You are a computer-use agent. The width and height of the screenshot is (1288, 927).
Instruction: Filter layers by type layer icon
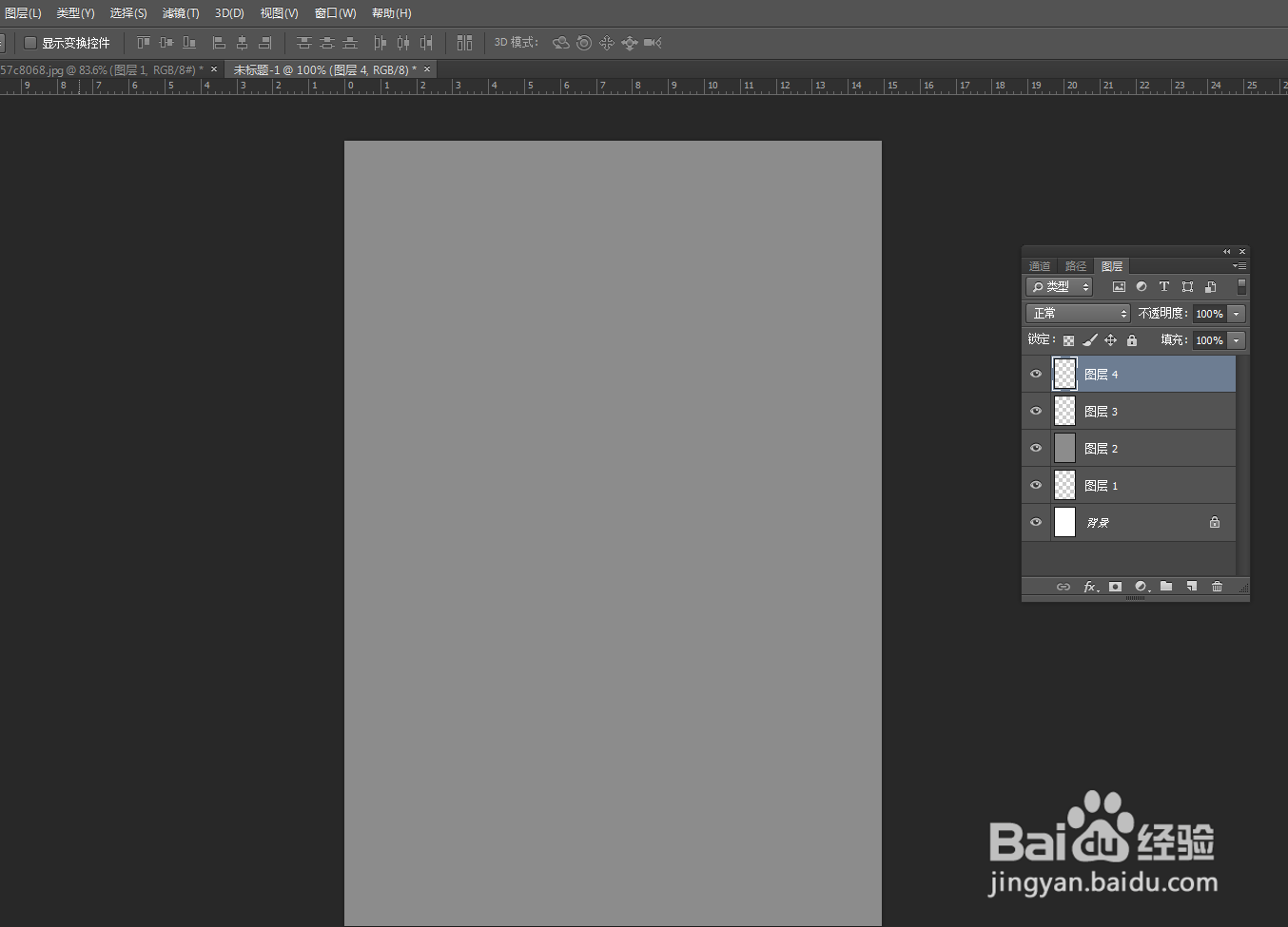click(1164, 286)
